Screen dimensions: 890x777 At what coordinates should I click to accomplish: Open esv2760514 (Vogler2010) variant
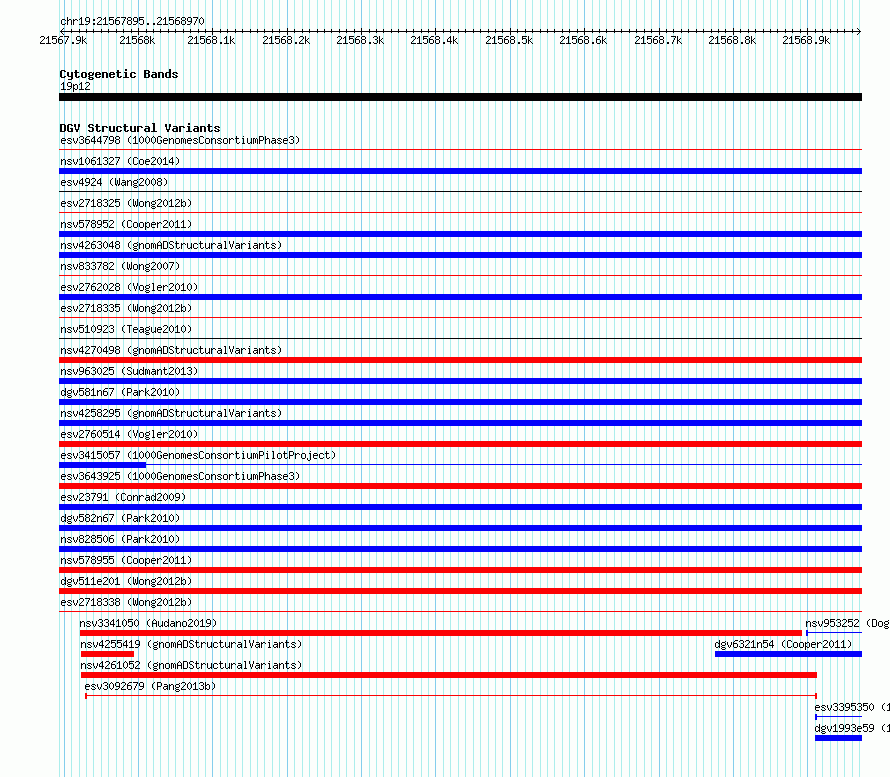(x=129, y=434)
